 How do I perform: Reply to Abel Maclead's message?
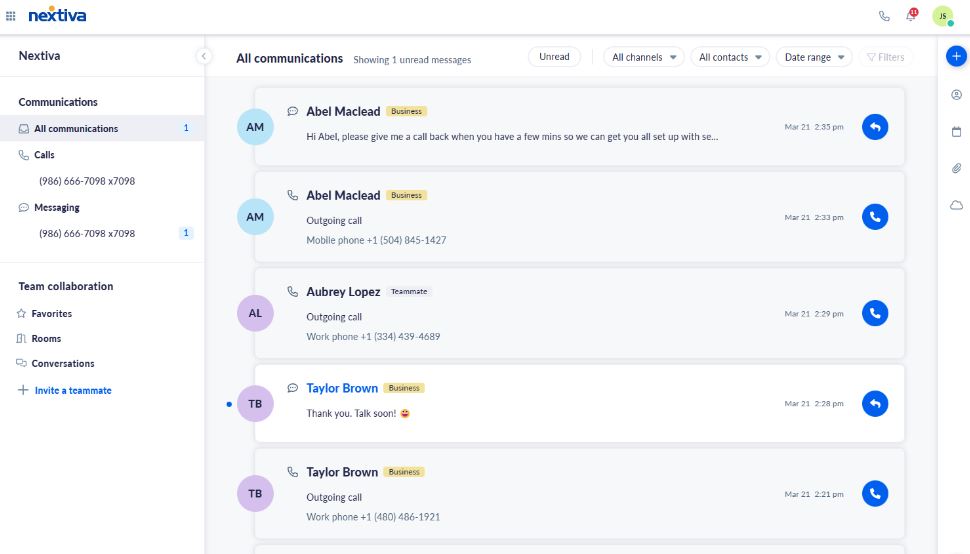click(875, 127)
